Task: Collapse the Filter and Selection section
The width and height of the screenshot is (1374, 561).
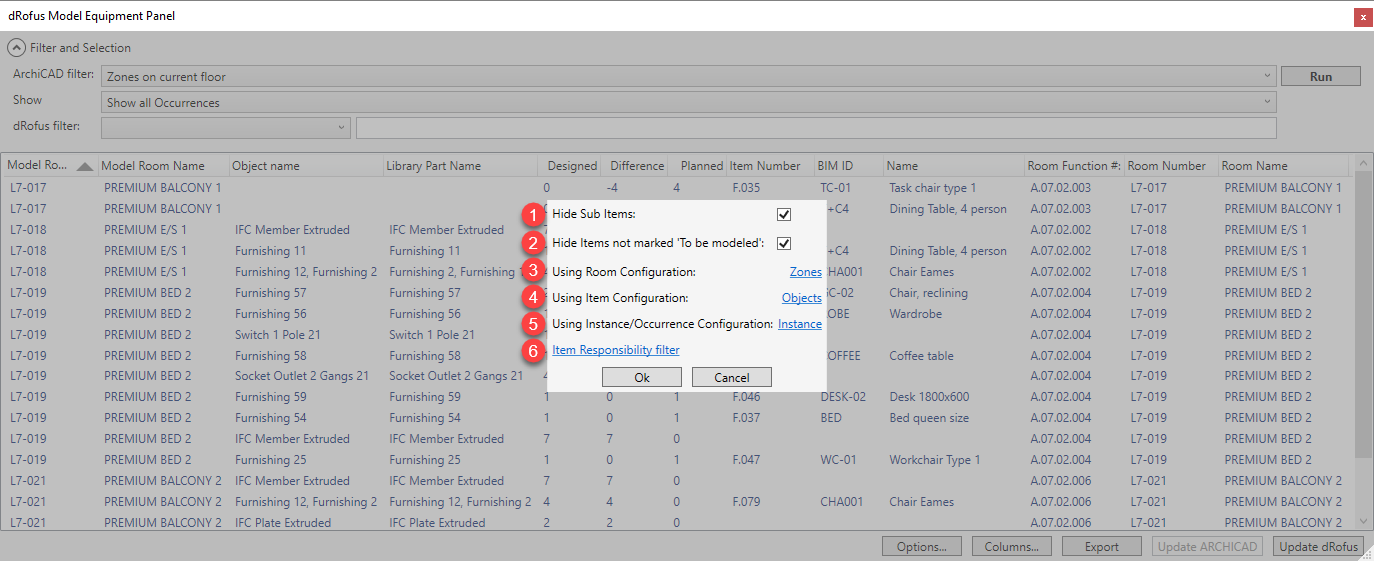Action: pyautogui.click(x=17, y=47)
